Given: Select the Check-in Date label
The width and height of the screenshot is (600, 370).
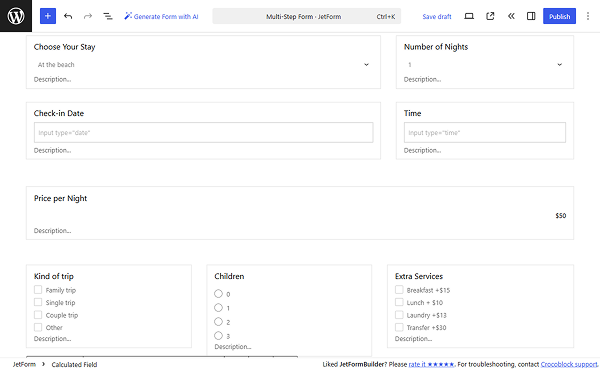Looking at the screenshot, I should 59,113.
